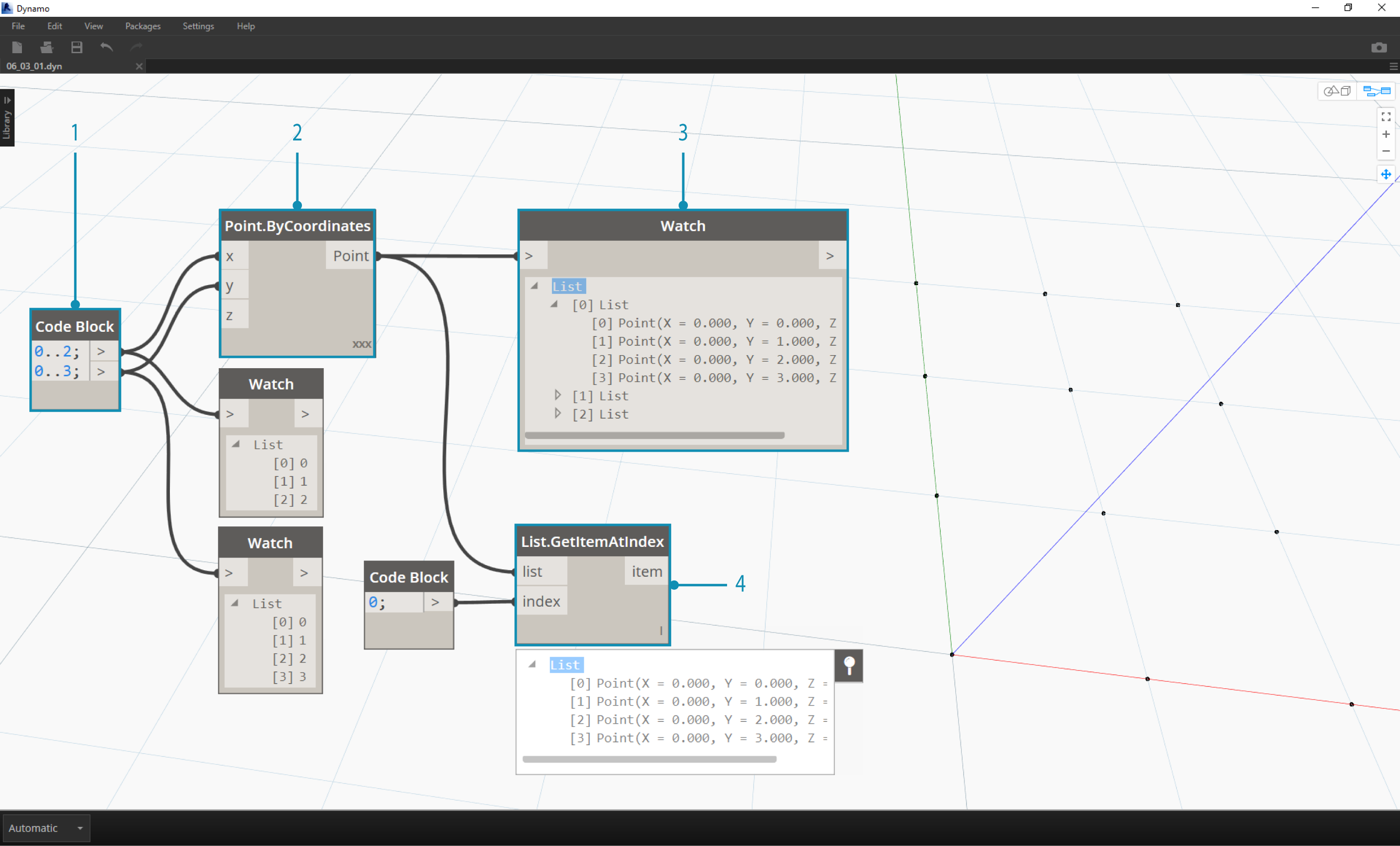This screenshot has width=1400, height=846.
Task: Collapse the [0] List in Watch node
Action: pyautogui.click(x=554, y=305)
